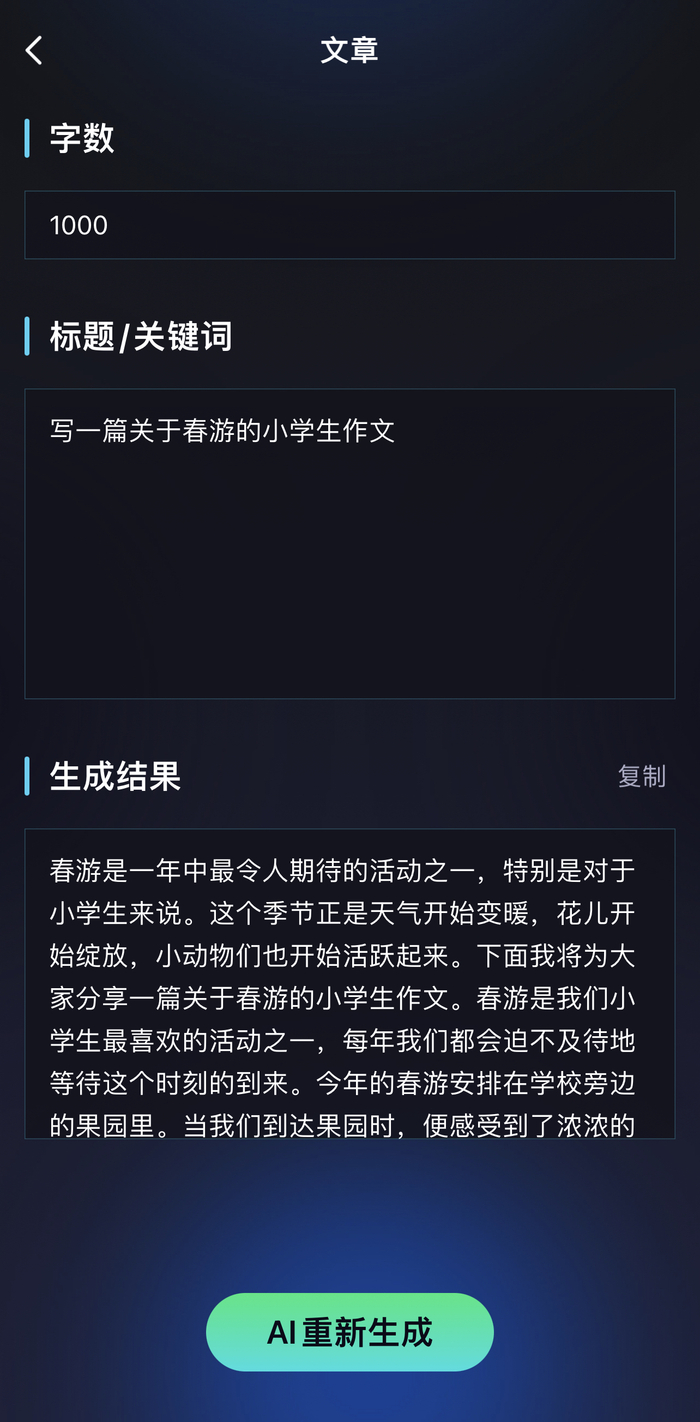Click the 复制 copy button
Image resolution: width=700 pixels, height=1422 pixels.
(x=641, y=776)
